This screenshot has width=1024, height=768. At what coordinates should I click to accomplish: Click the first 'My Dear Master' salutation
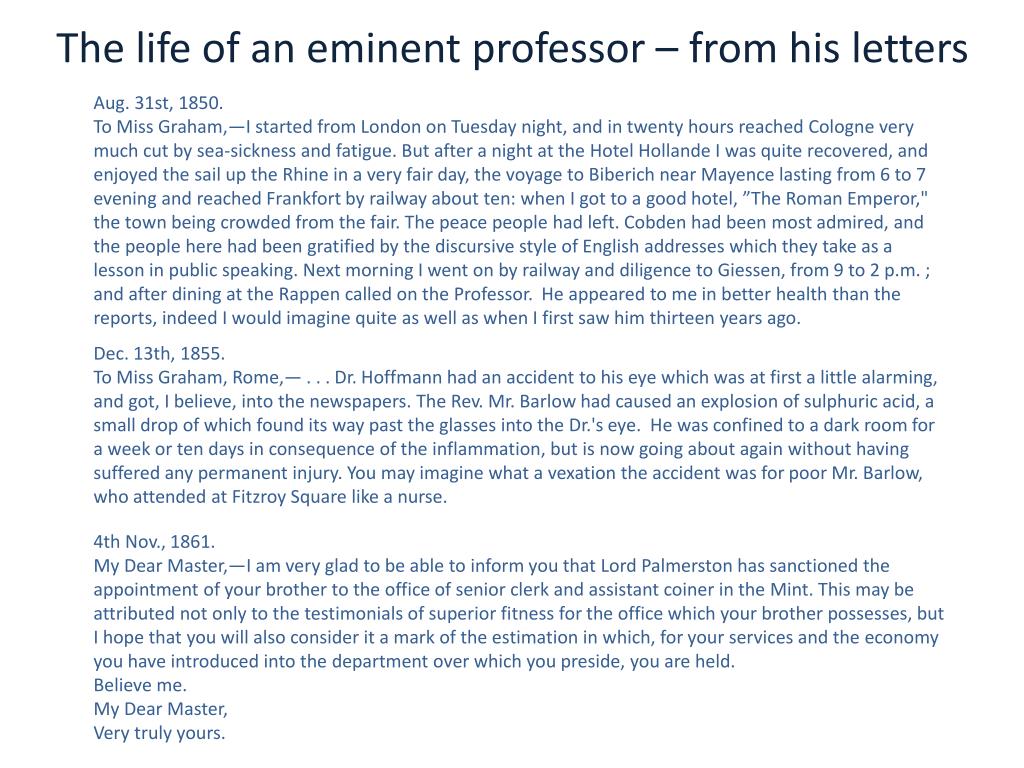(x=160, y=566)
